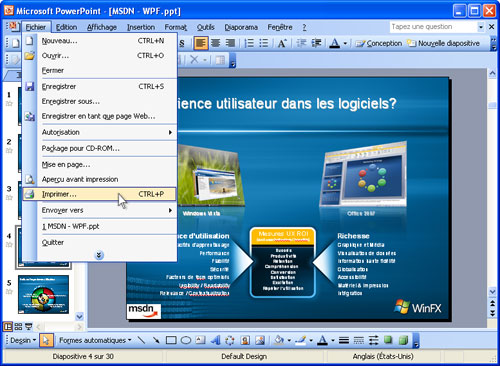
Task: Choose Fermer from Fichier menu
Action: 99,70
